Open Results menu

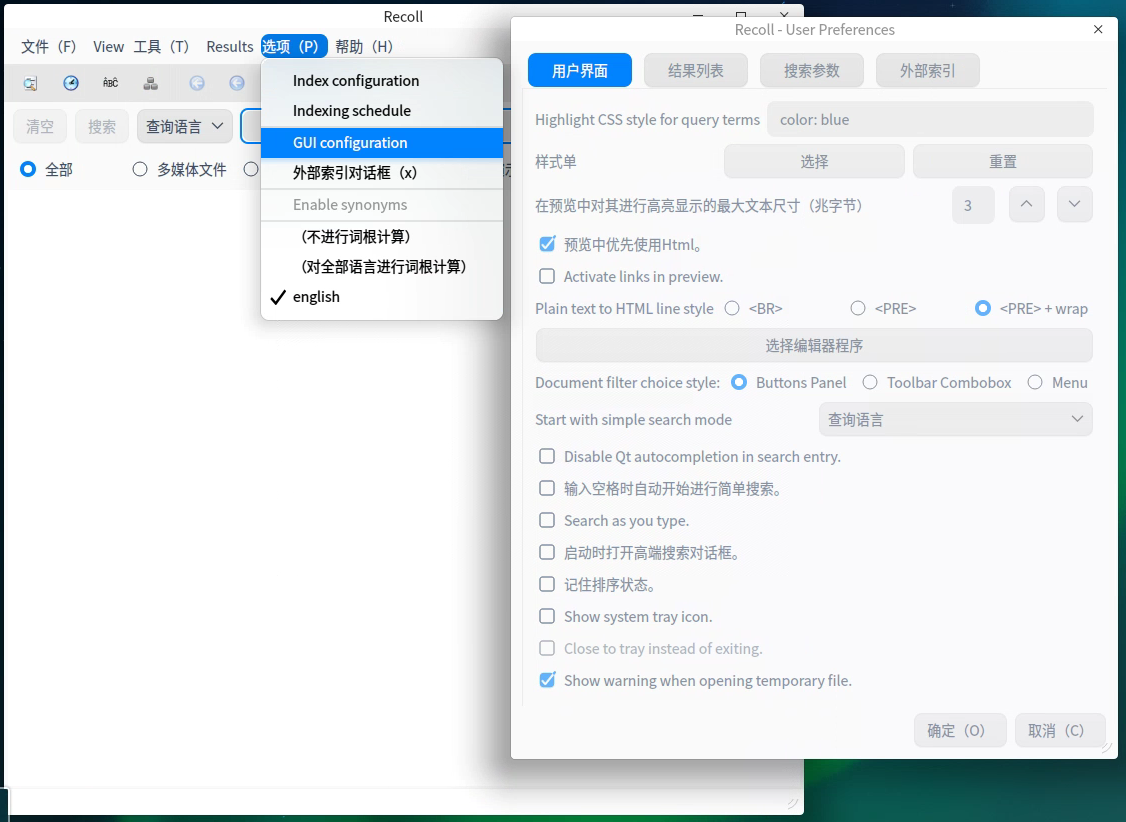[230, 47]
